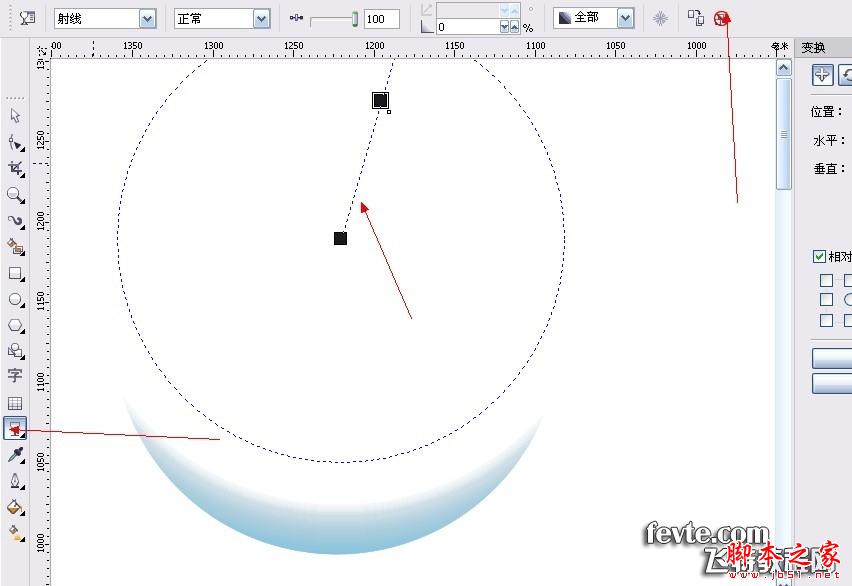Click the transparency midpoint value field 100
852x586 pixels.
pos(381,19)
